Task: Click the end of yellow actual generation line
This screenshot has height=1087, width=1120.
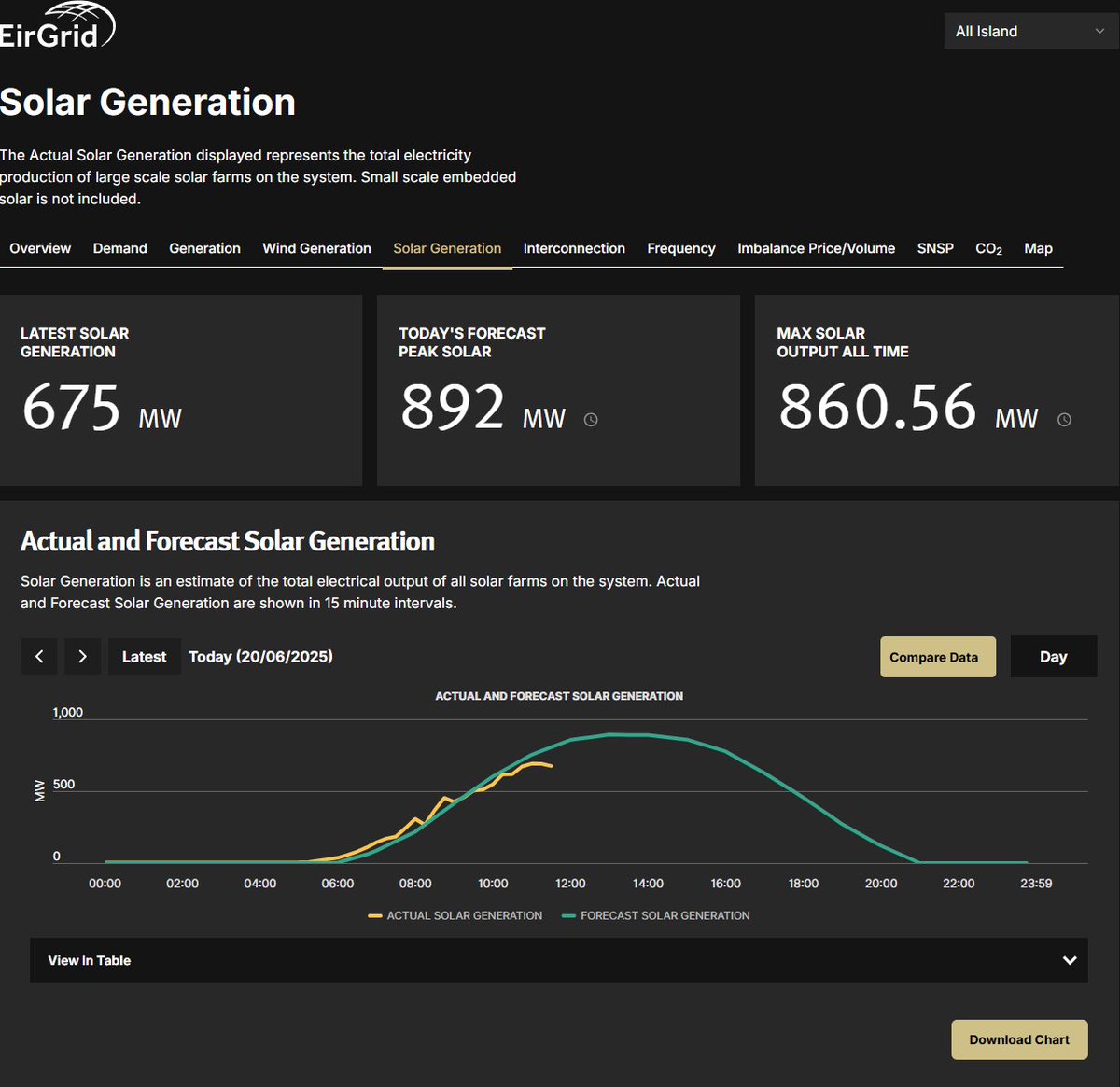Action: 551,766
